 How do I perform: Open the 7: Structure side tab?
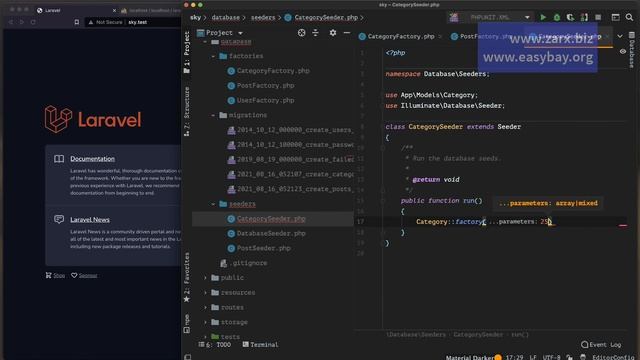(x=187, y=111)
